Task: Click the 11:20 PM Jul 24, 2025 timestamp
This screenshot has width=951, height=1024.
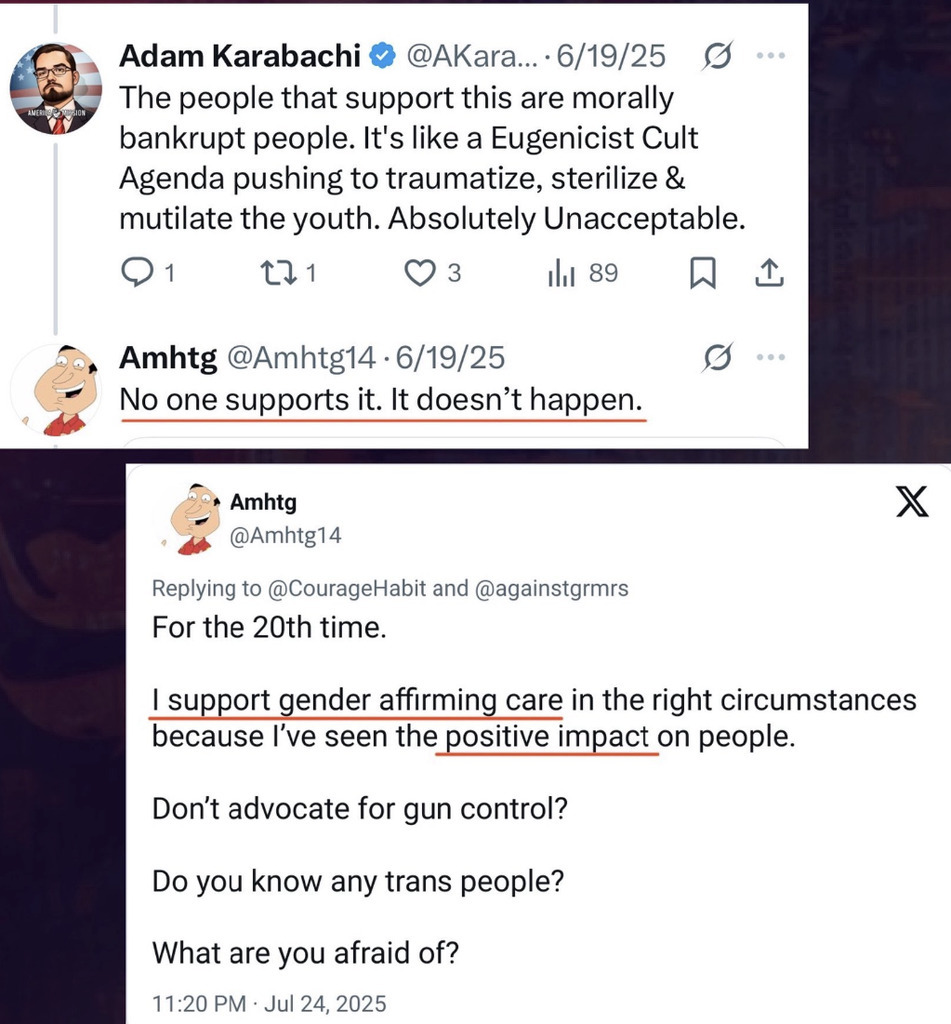Action: 268,1003
